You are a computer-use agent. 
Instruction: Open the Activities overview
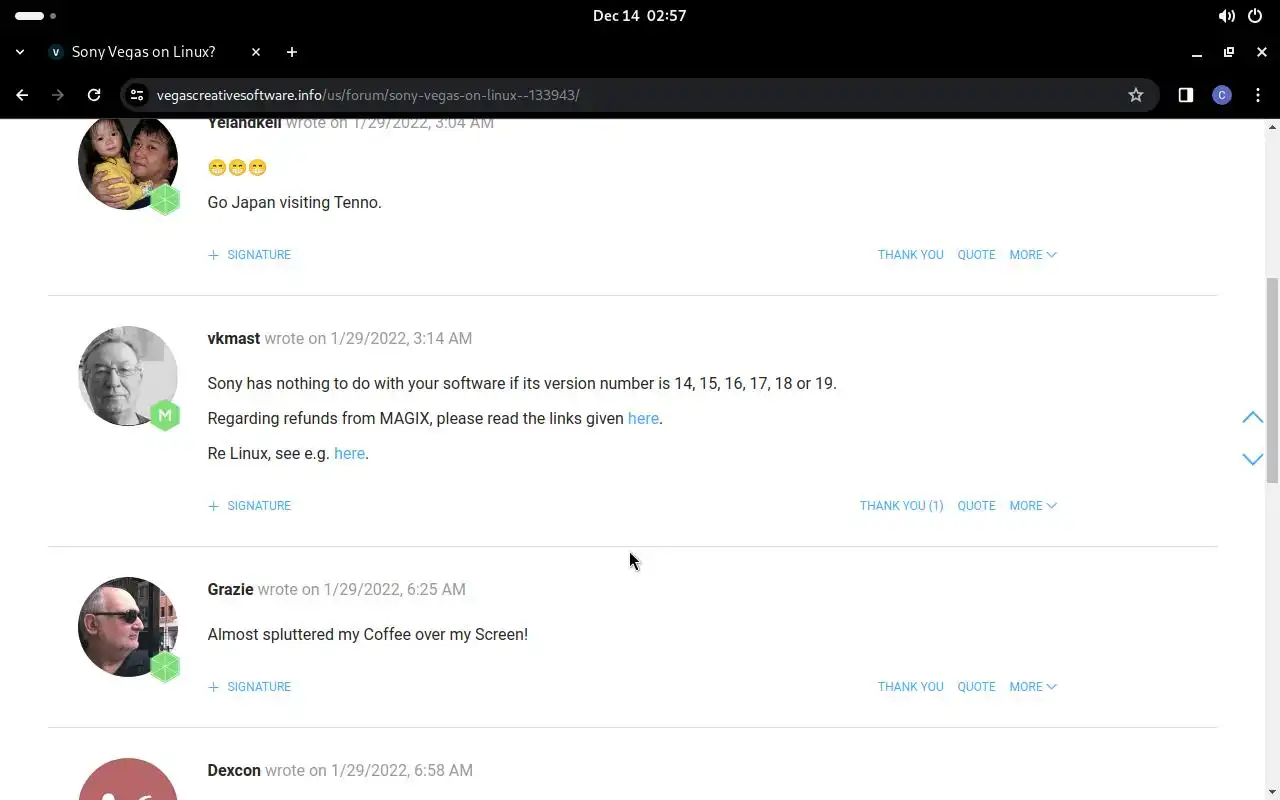click(x=36, y=16)
